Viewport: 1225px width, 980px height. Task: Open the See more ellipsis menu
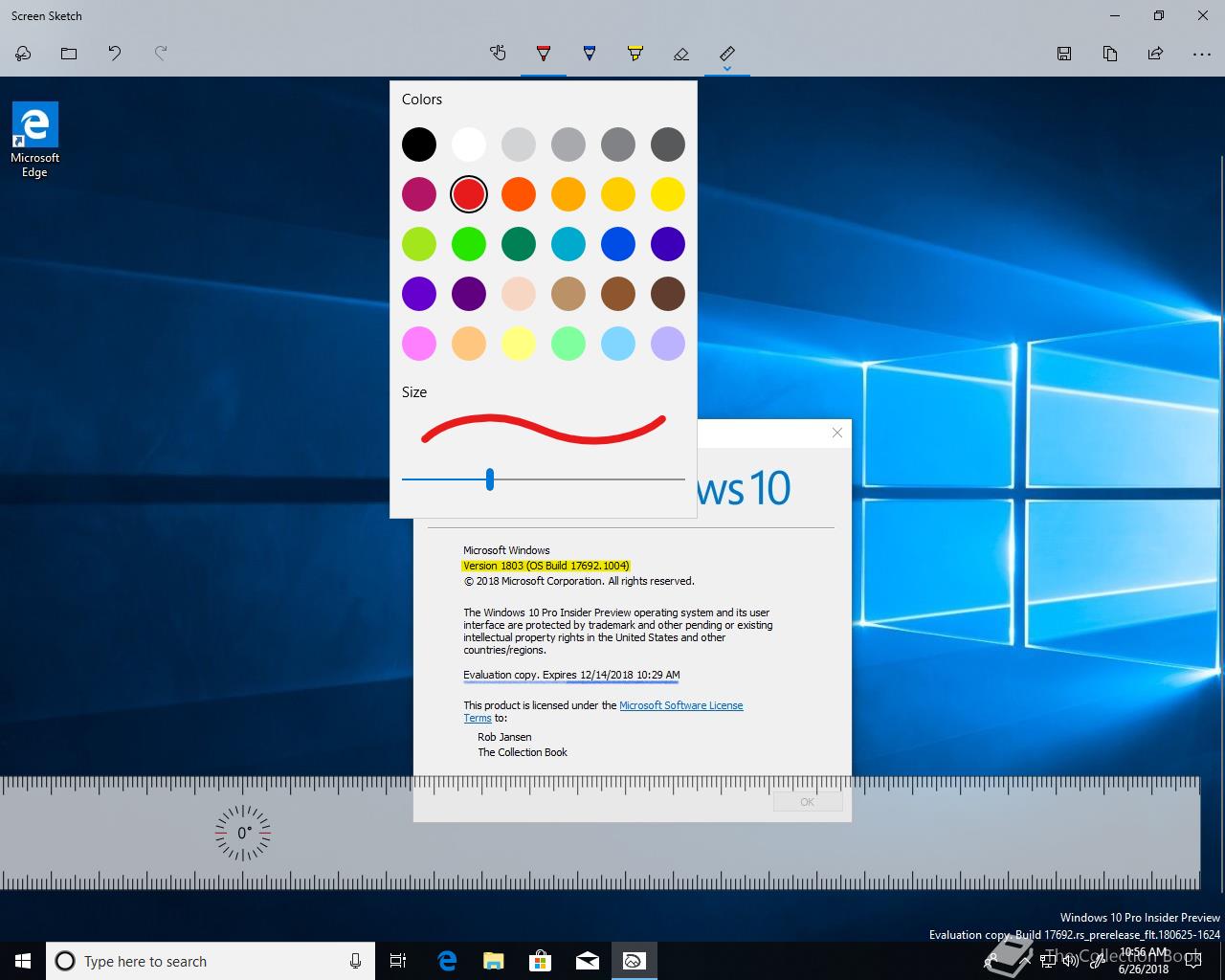(x=1202, y=54)
